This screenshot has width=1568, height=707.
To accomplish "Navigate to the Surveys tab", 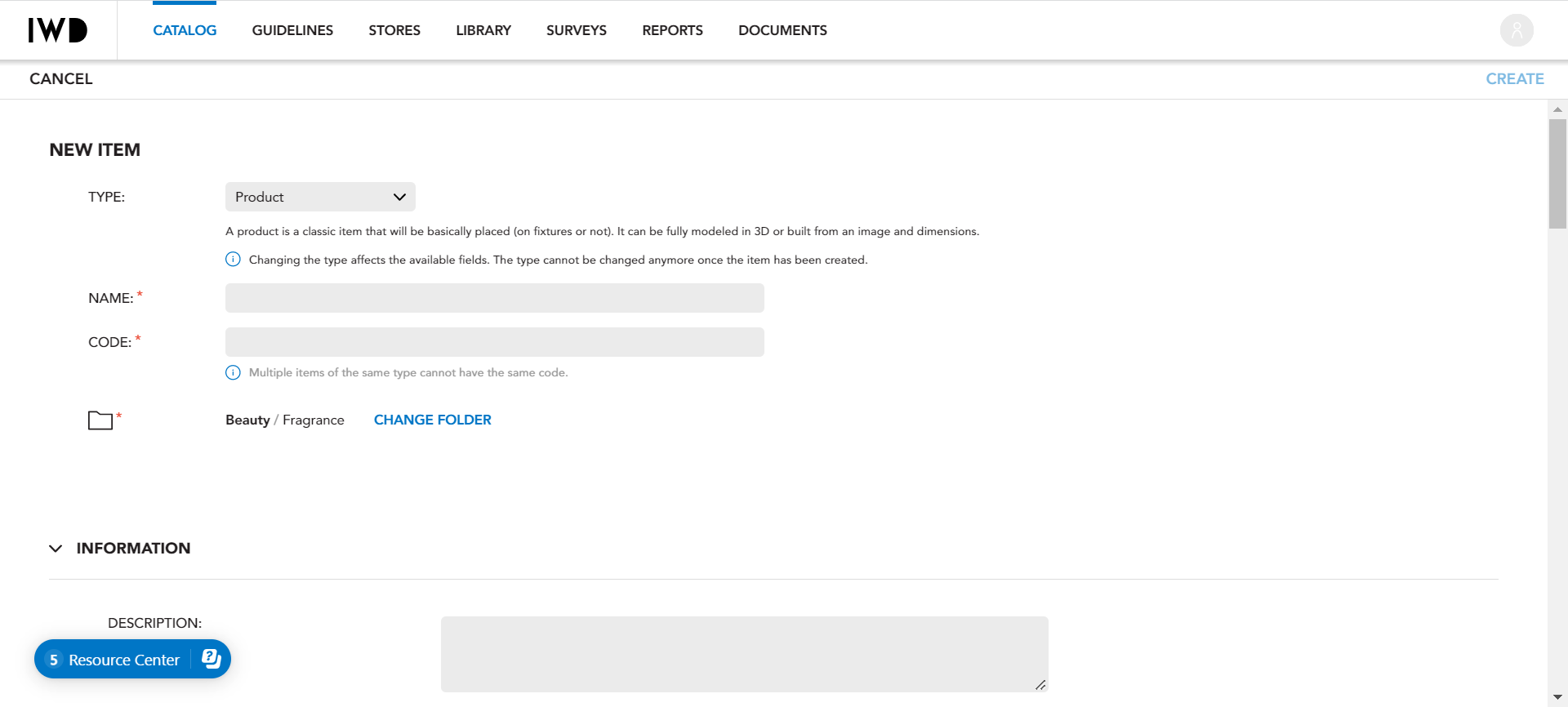I will click(x=577, y=30).
